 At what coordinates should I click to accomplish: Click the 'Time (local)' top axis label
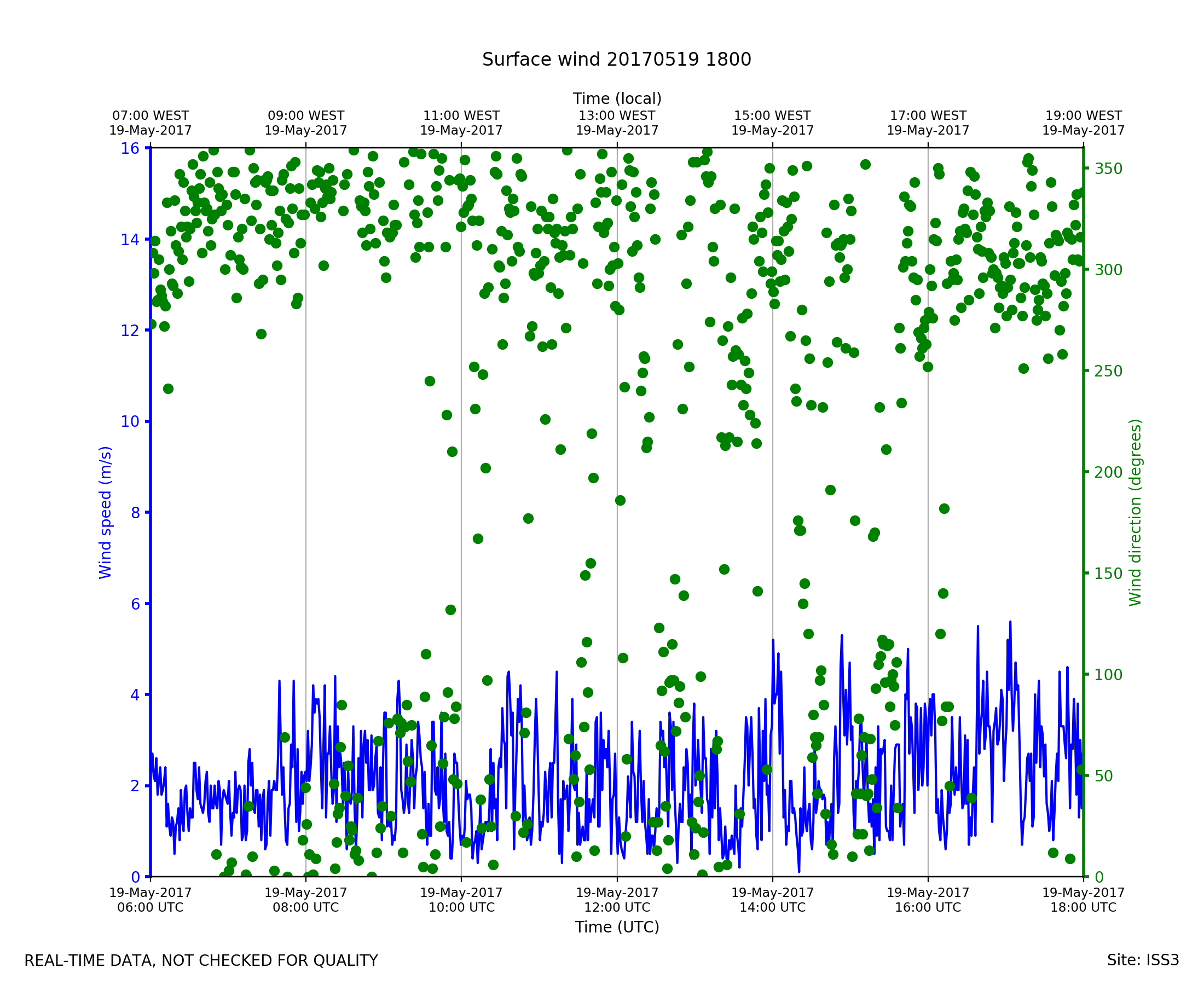pos(617,99)
